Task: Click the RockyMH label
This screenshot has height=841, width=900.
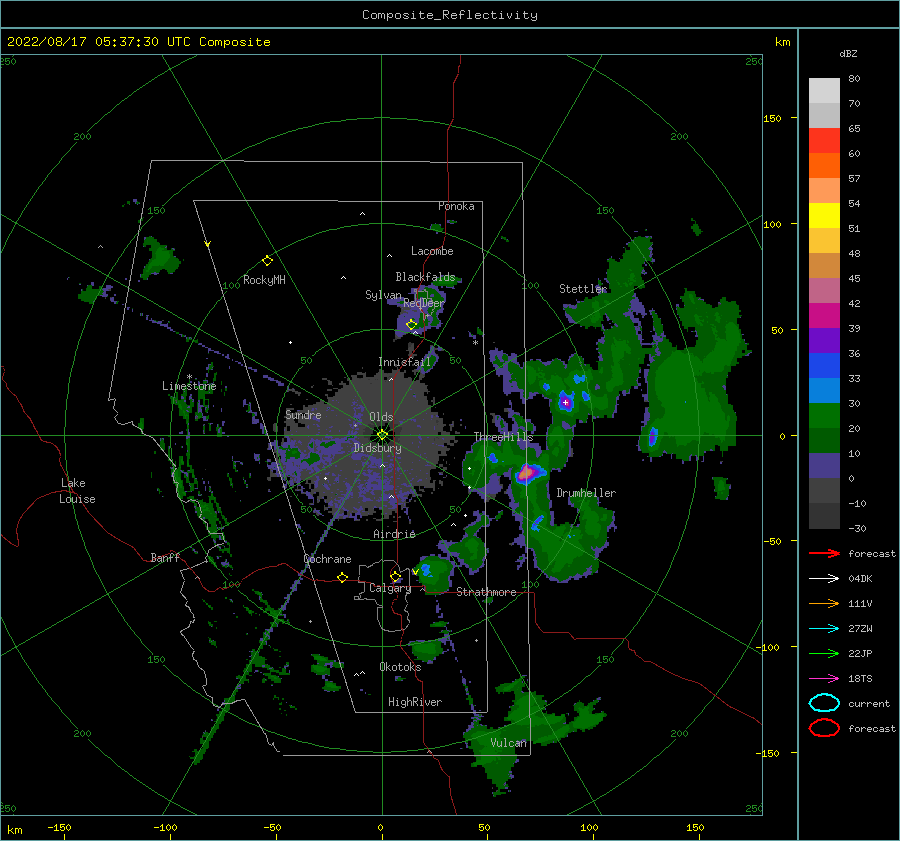Action: 264,280
